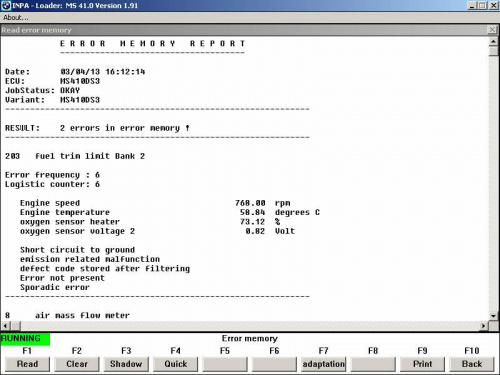Click 'emission related malfunction' line
This screenshot has width=500, height=375.
tap(90, 259)
